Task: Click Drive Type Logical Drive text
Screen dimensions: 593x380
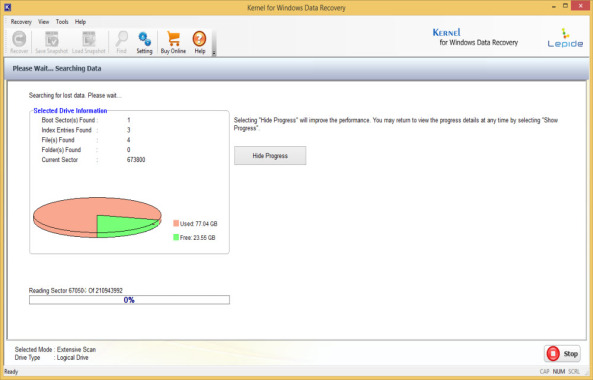Action: 51,358
